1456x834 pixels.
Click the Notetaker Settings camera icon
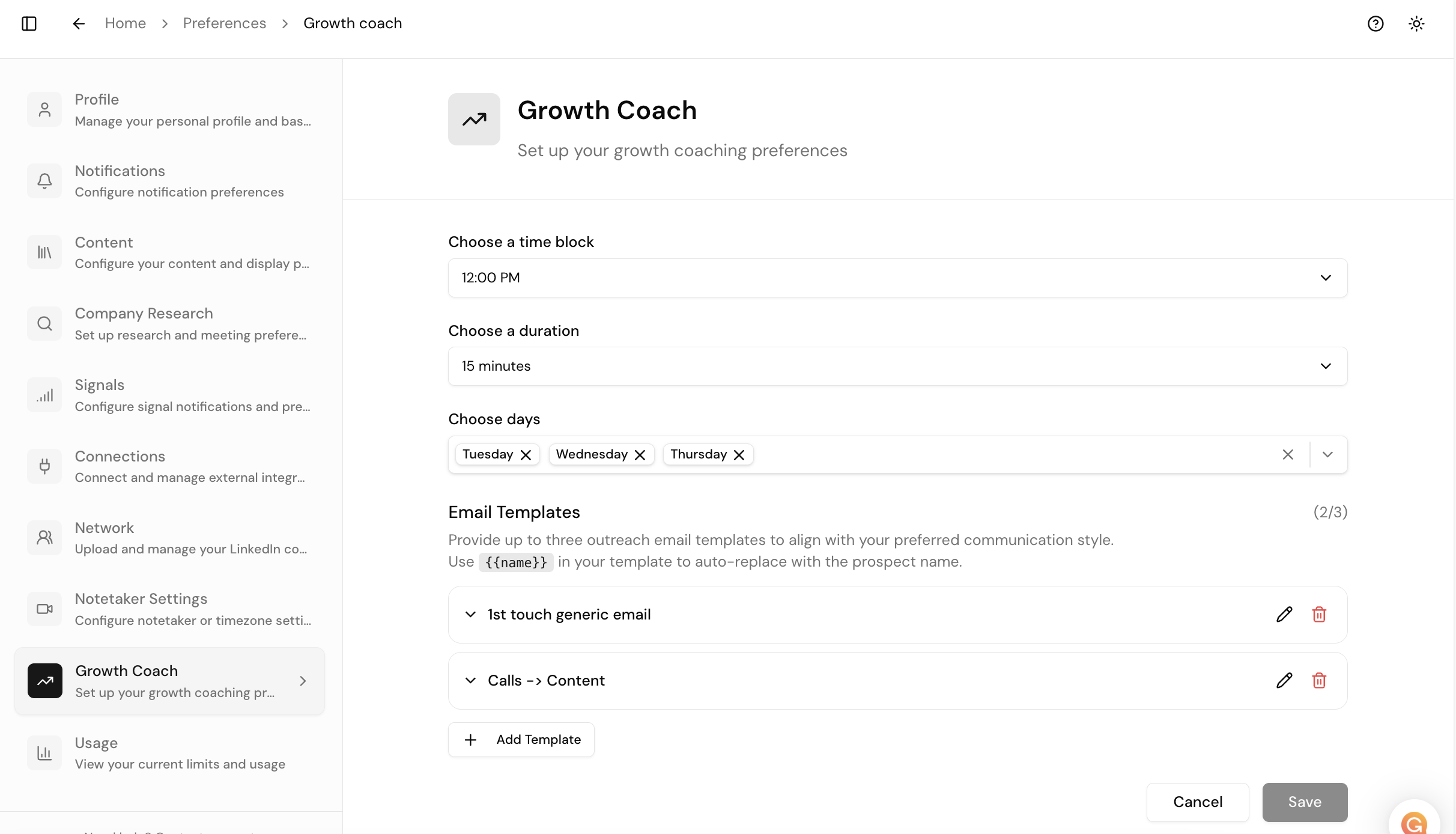point(44,609)
